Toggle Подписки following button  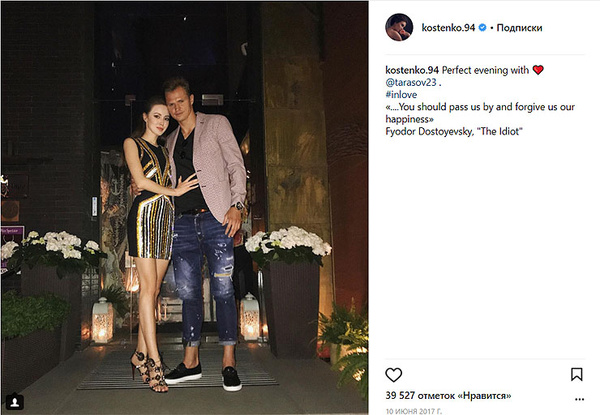point(519,28)
